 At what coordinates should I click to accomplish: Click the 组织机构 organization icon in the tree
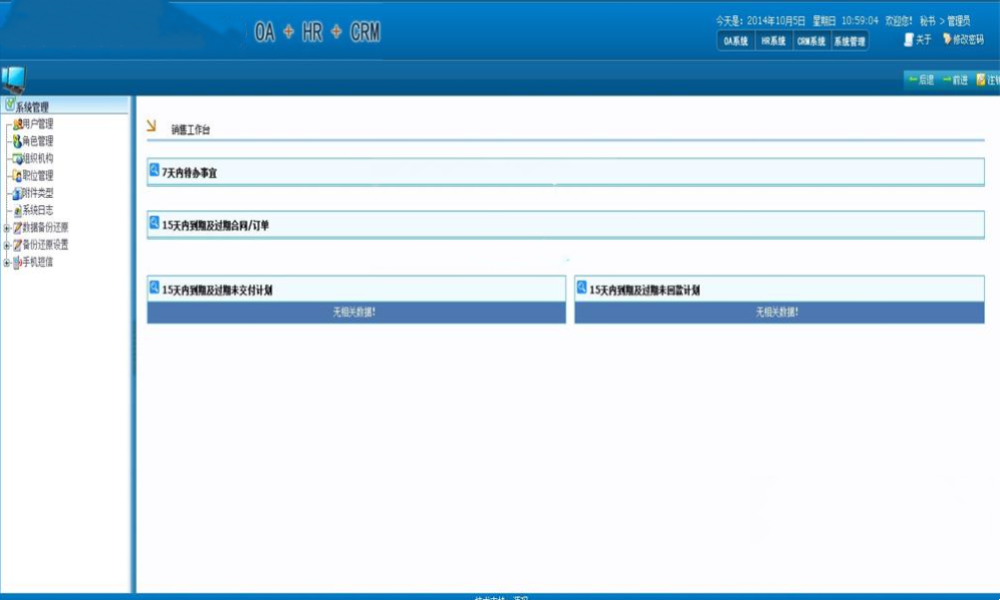(x=17, y=159)
